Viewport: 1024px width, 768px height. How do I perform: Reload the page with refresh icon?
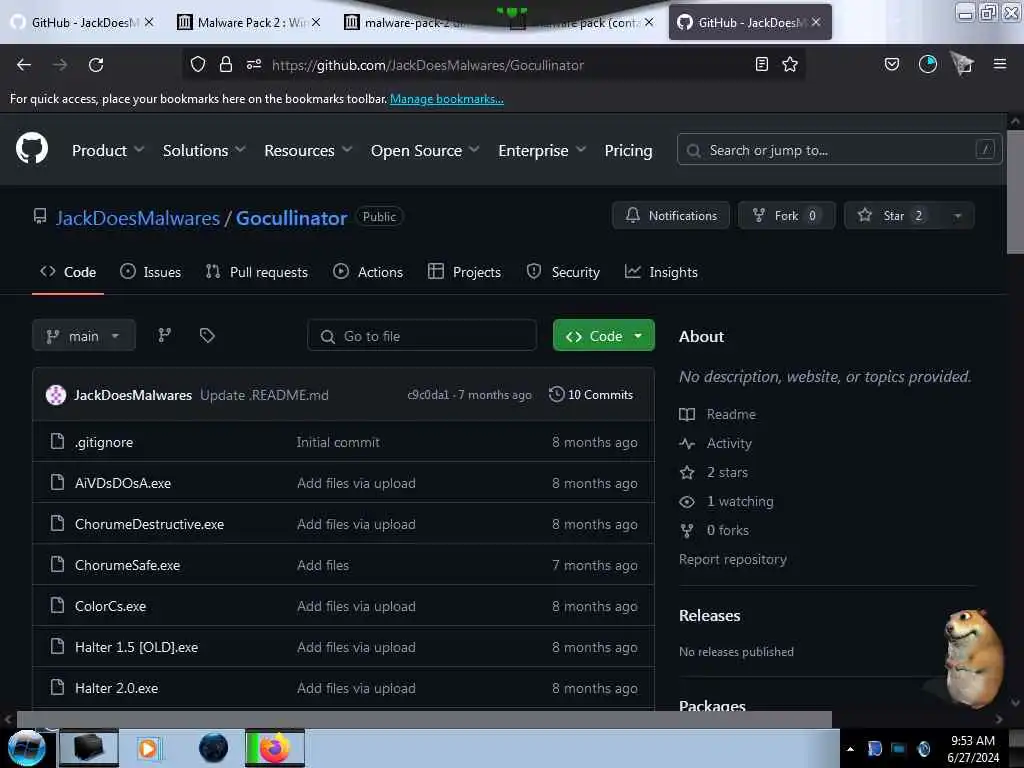click(96, 65)
